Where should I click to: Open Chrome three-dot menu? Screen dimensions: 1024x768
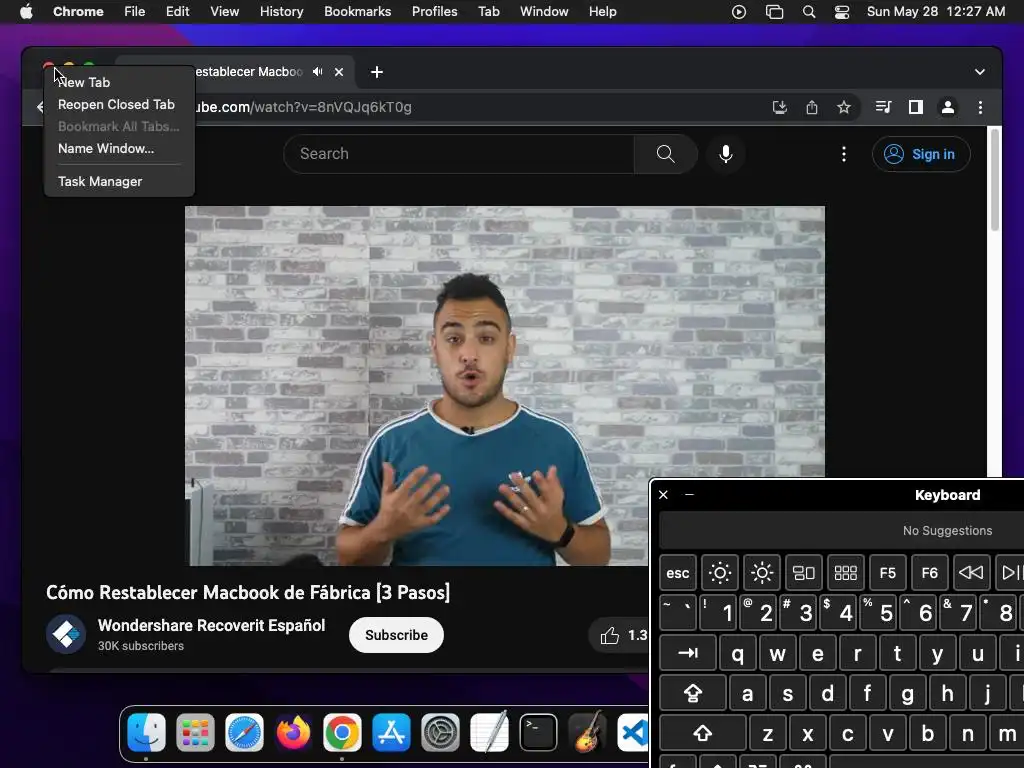pyautogui.click(x=980, y=107)
